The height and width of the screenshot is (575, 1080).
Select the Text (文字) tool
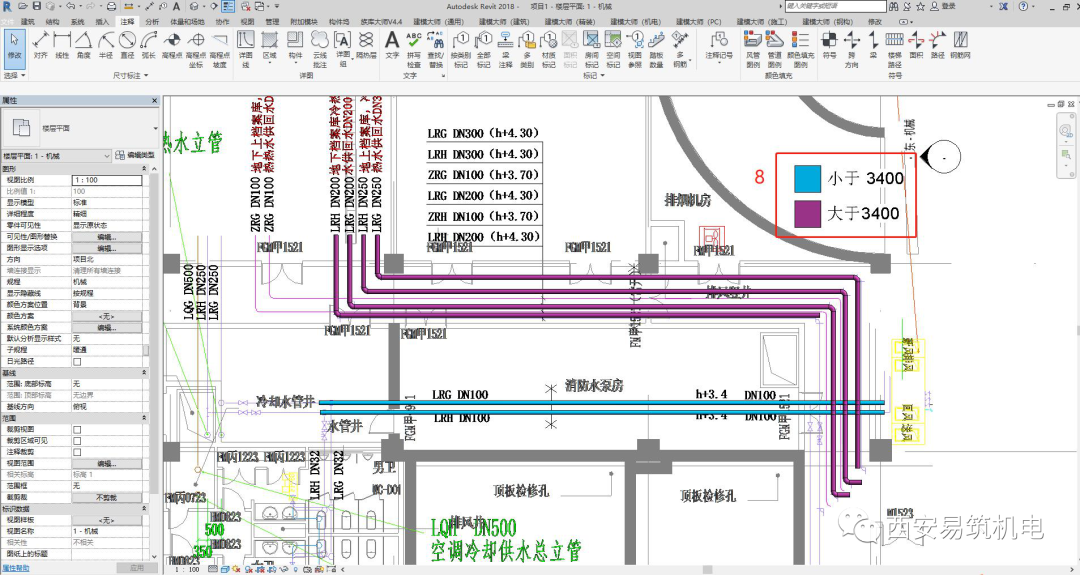392,45
